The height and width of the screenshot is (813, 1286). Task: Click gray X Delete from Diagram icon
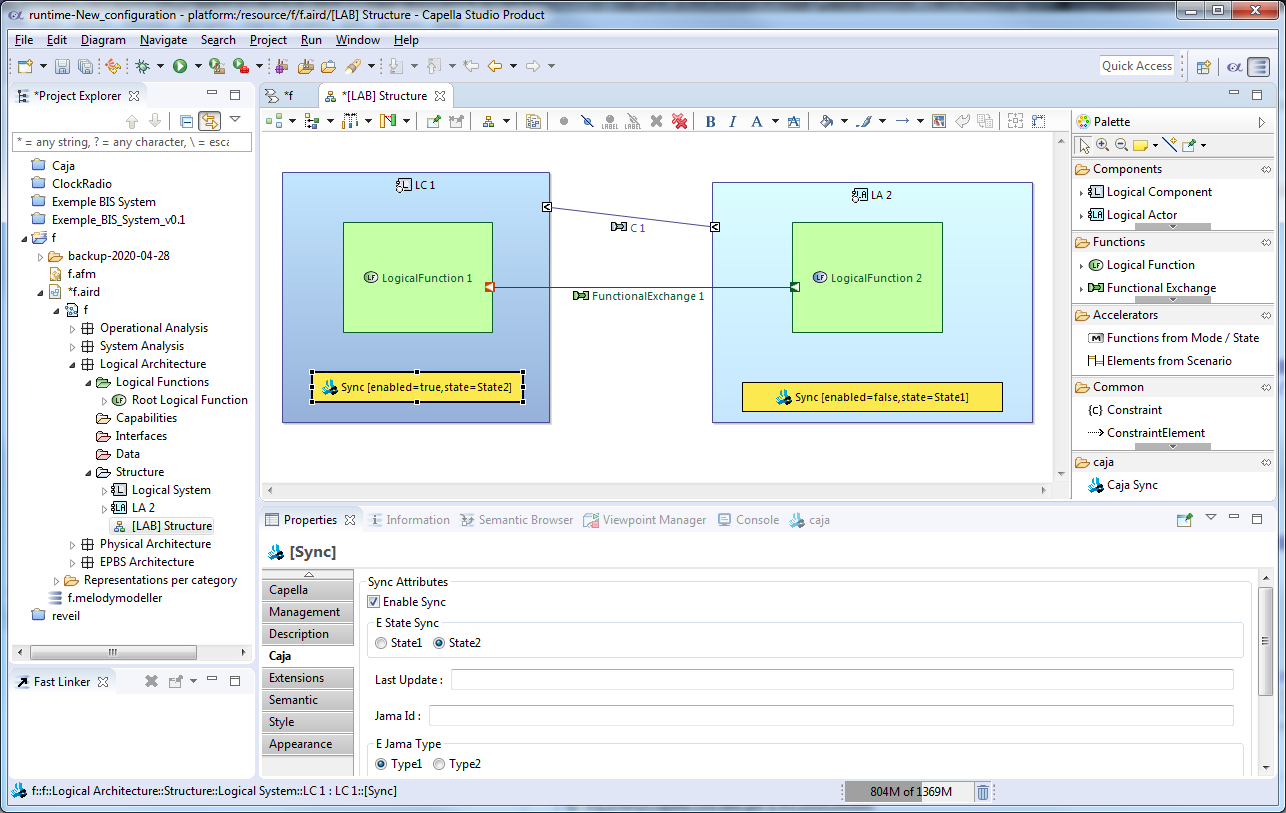657,121
